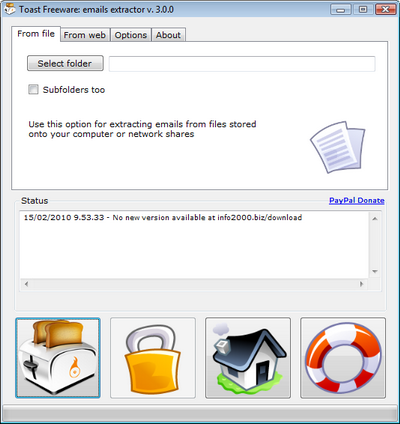Select the From file tab

point(36,34)
